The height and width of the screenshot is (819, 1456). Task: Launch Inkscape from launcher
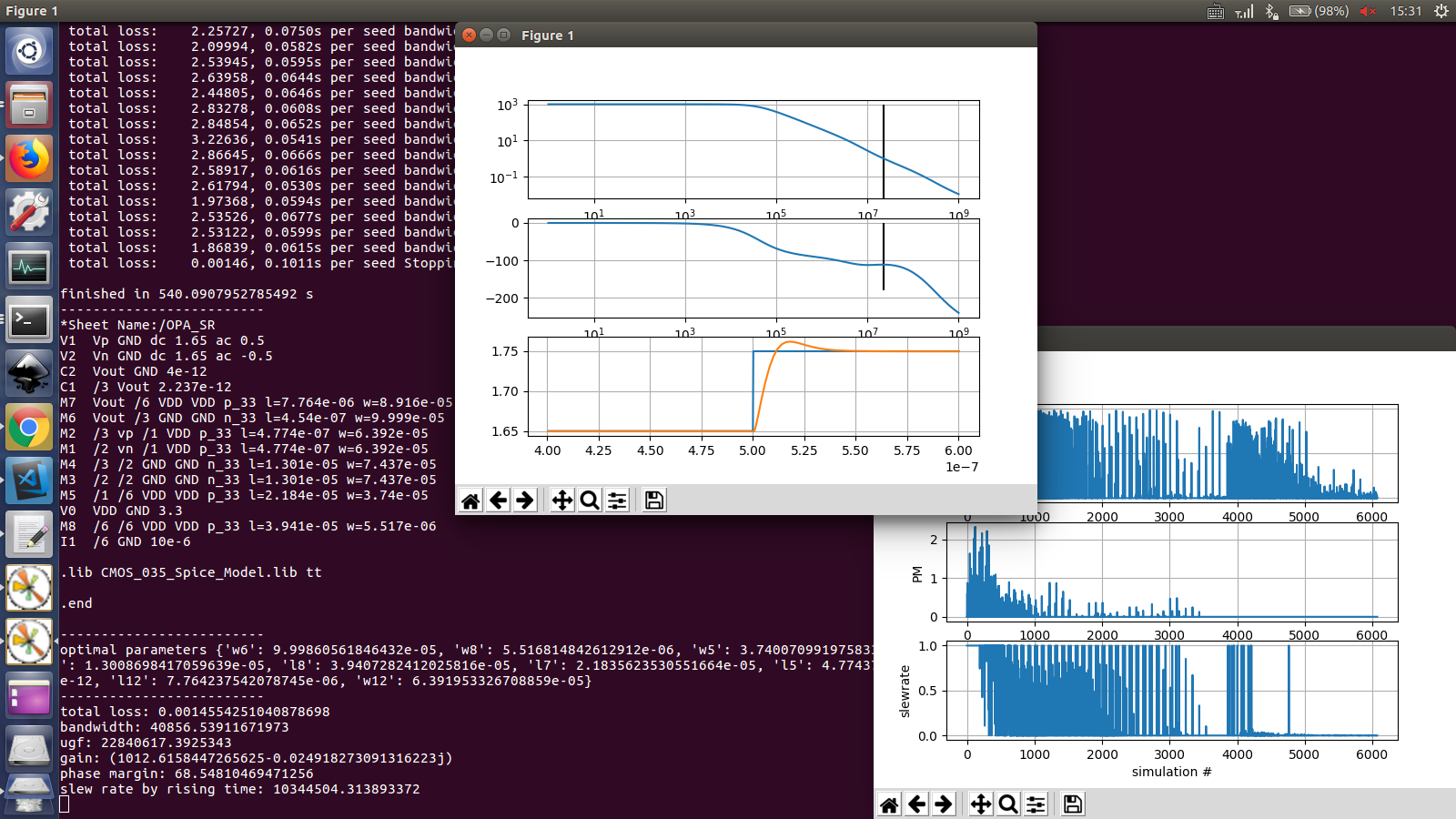29,373
